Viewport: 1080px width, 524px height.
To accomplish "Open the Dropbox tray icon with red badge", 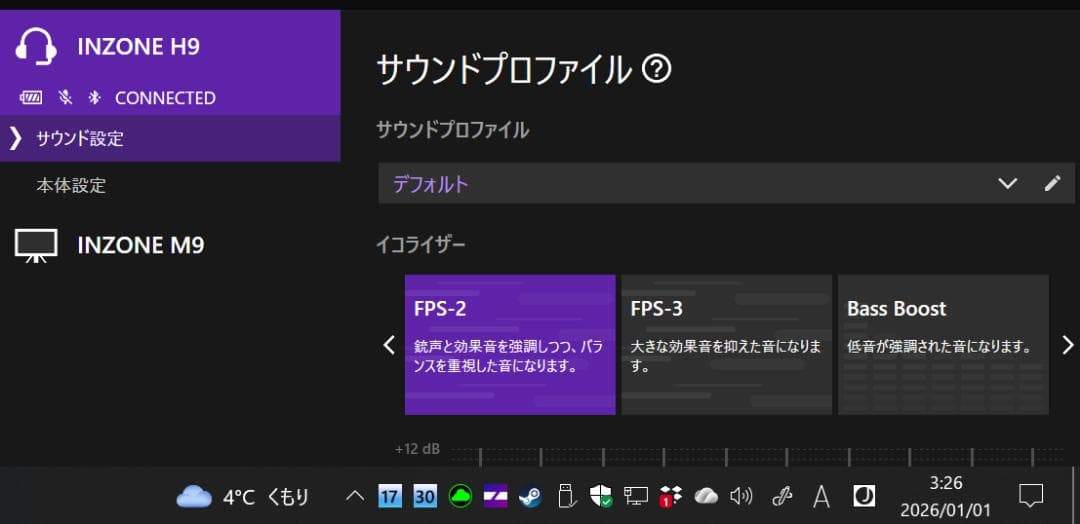I will [x=670, y=496].
